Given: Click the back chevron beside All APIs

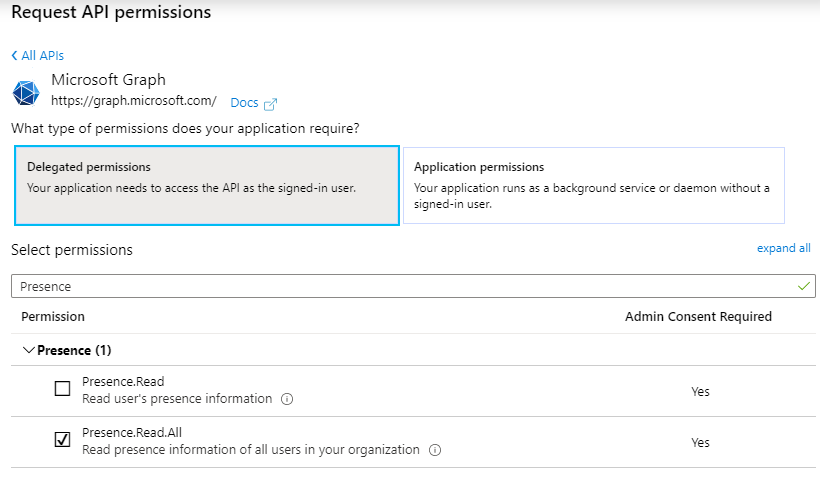Looking at the screenshot, I should tap(15, 55).
